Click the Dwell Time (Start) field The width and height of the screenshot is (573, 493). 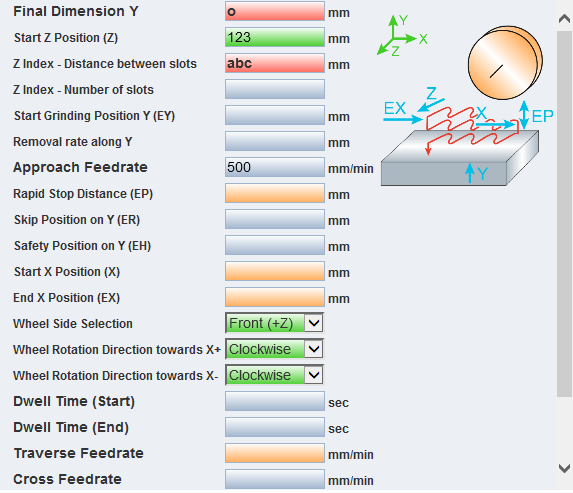(275, 401)
